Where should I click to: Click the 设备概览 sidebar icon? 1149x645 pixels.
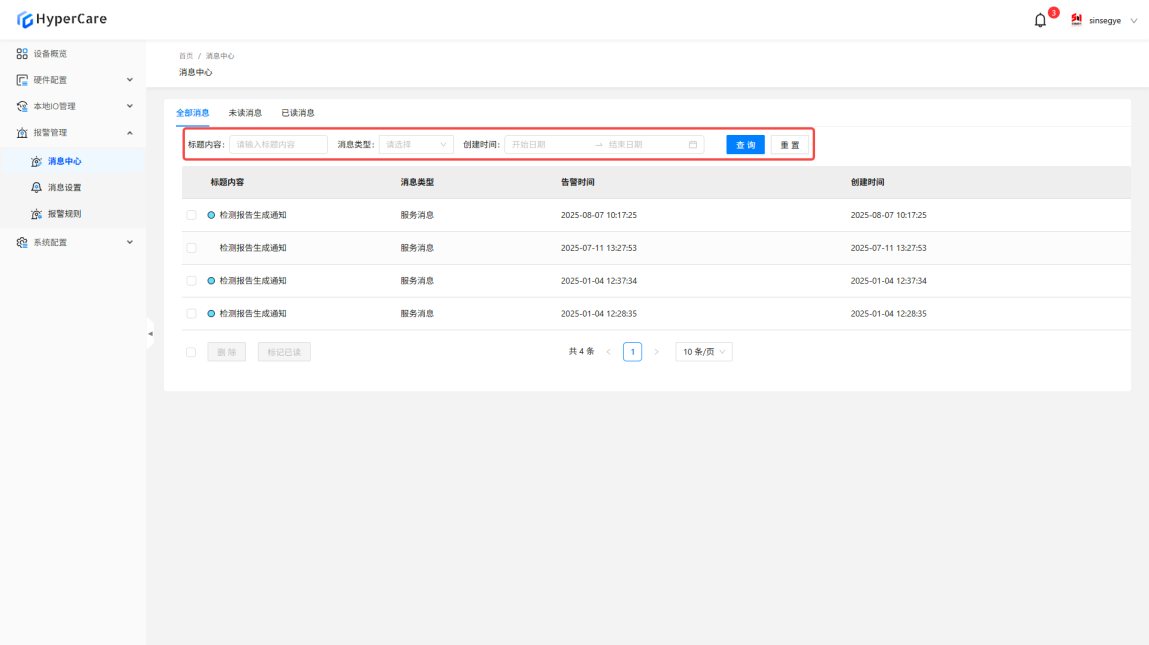tap(22, 54)
